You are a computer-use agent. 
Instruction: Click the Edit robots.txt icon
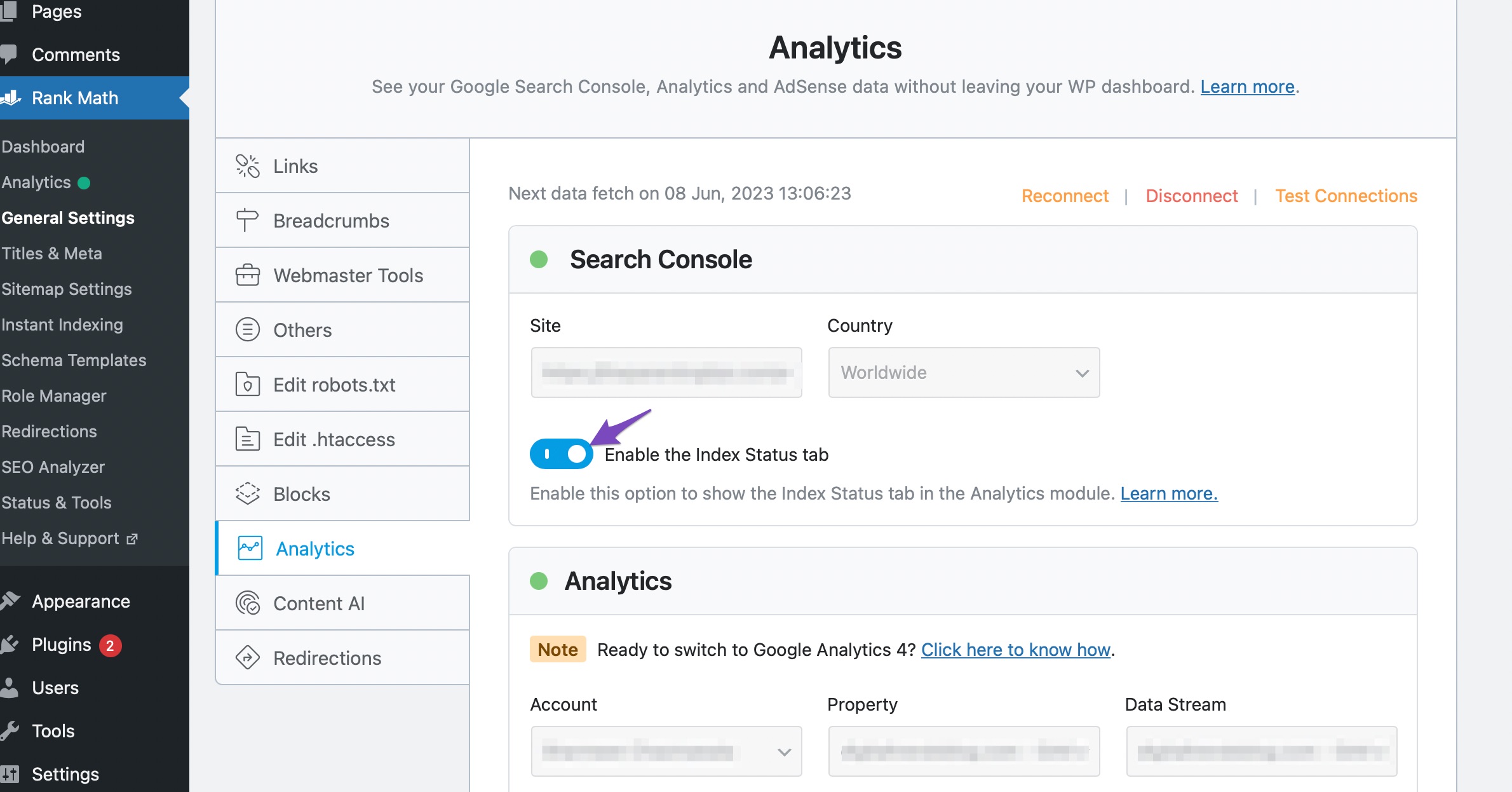[x=248, y=384]
